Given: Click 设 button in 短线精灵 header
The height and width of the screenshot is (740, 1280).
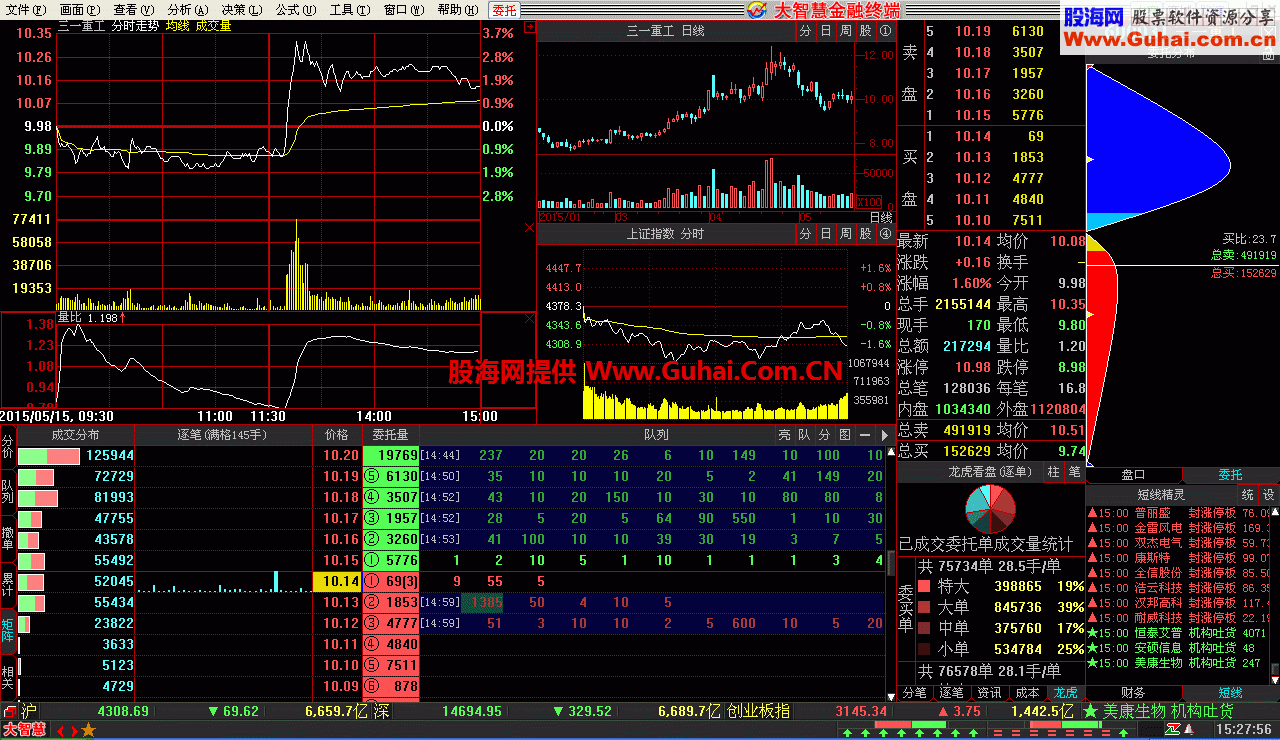Looking at the screenshot, I should [1268, 494].
